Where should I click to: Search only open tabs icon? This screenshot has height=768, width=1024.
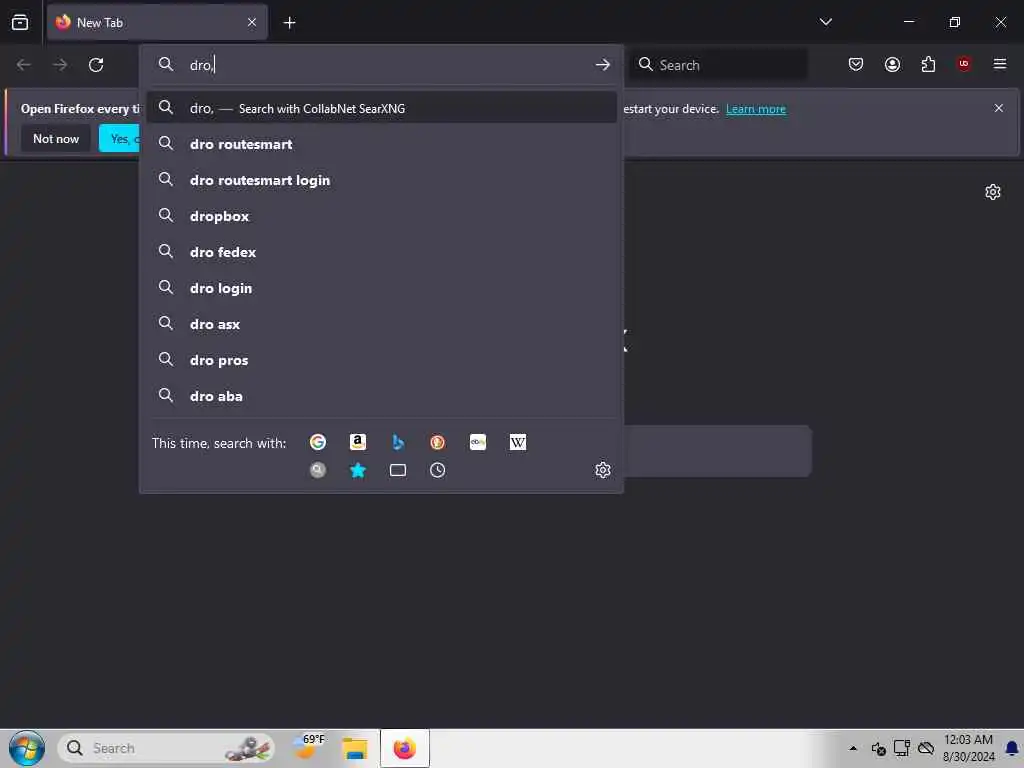point(398,470)
